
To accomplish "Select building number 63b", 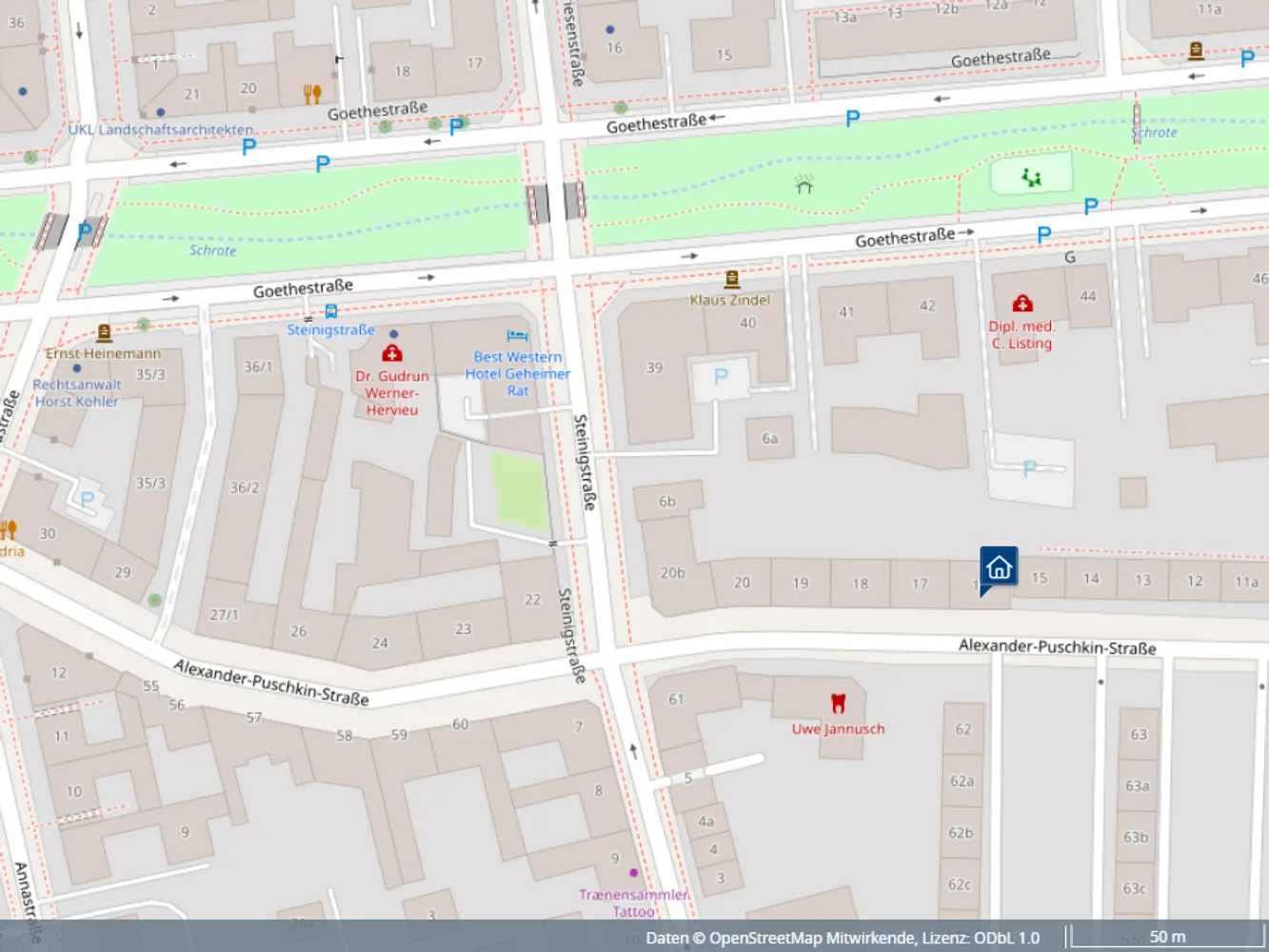I will click(x=1136, y=837).
